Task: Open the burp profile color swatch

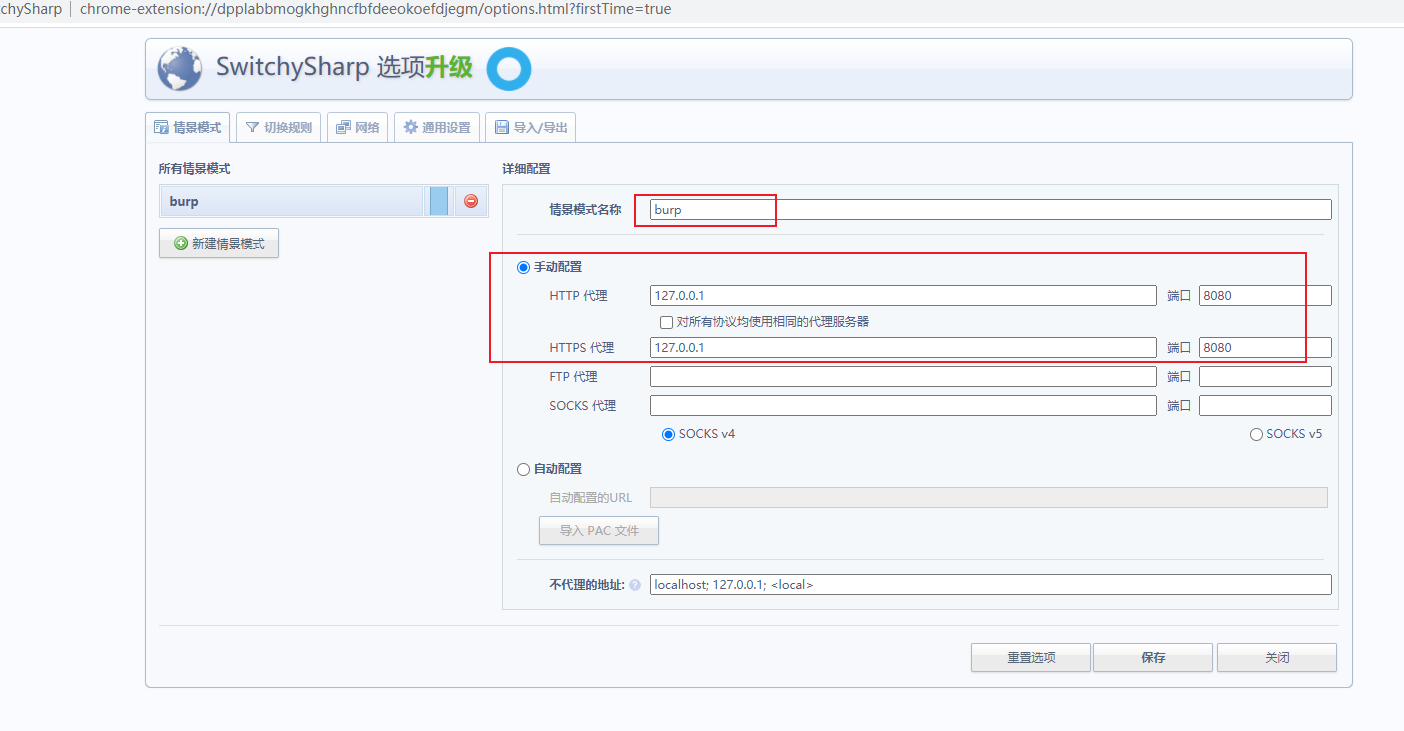Action: coord(439,201)
